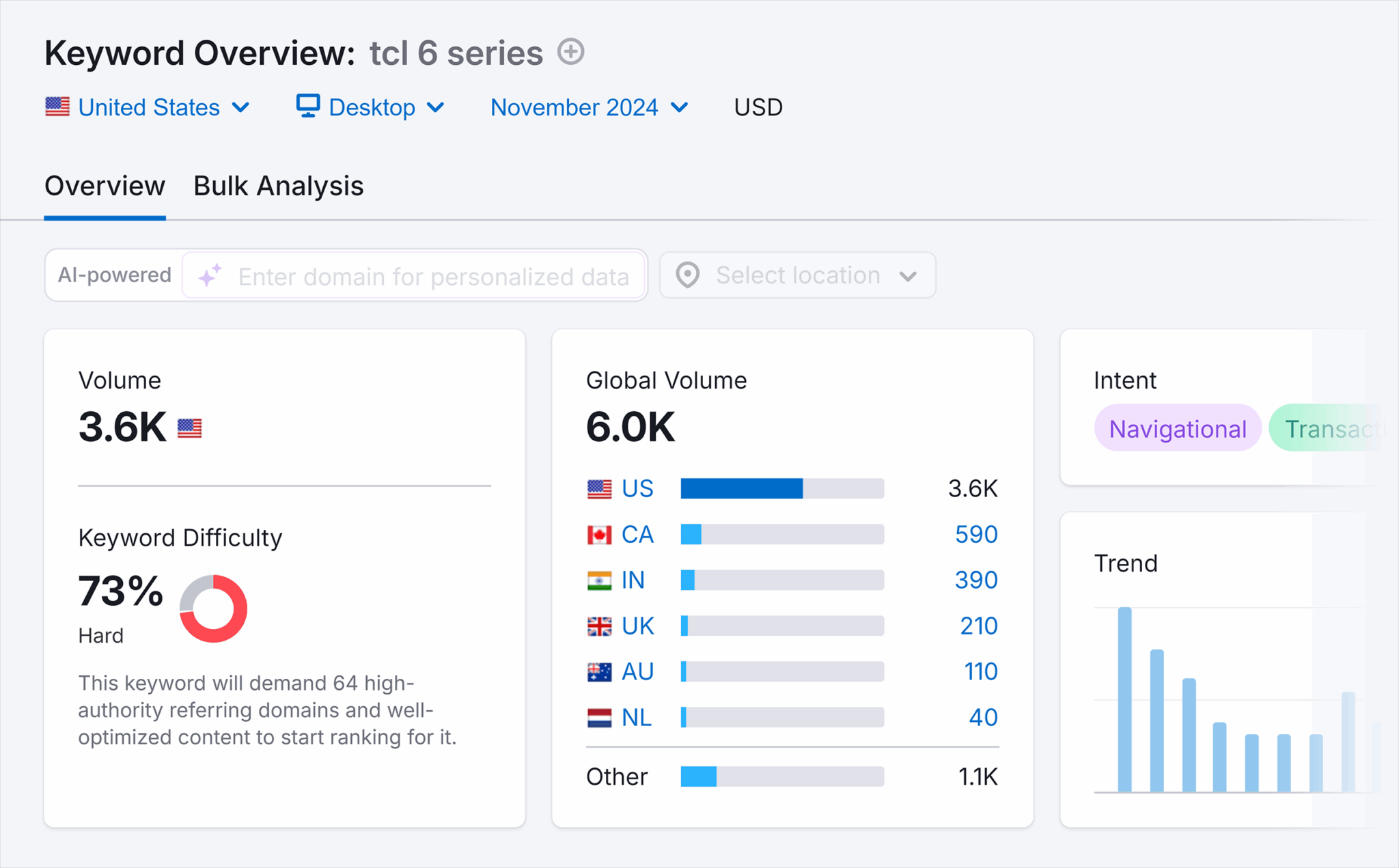Click the US flag beside the 3.6K volume
The image size is (1399, 868).
click(x=189, y=428)
